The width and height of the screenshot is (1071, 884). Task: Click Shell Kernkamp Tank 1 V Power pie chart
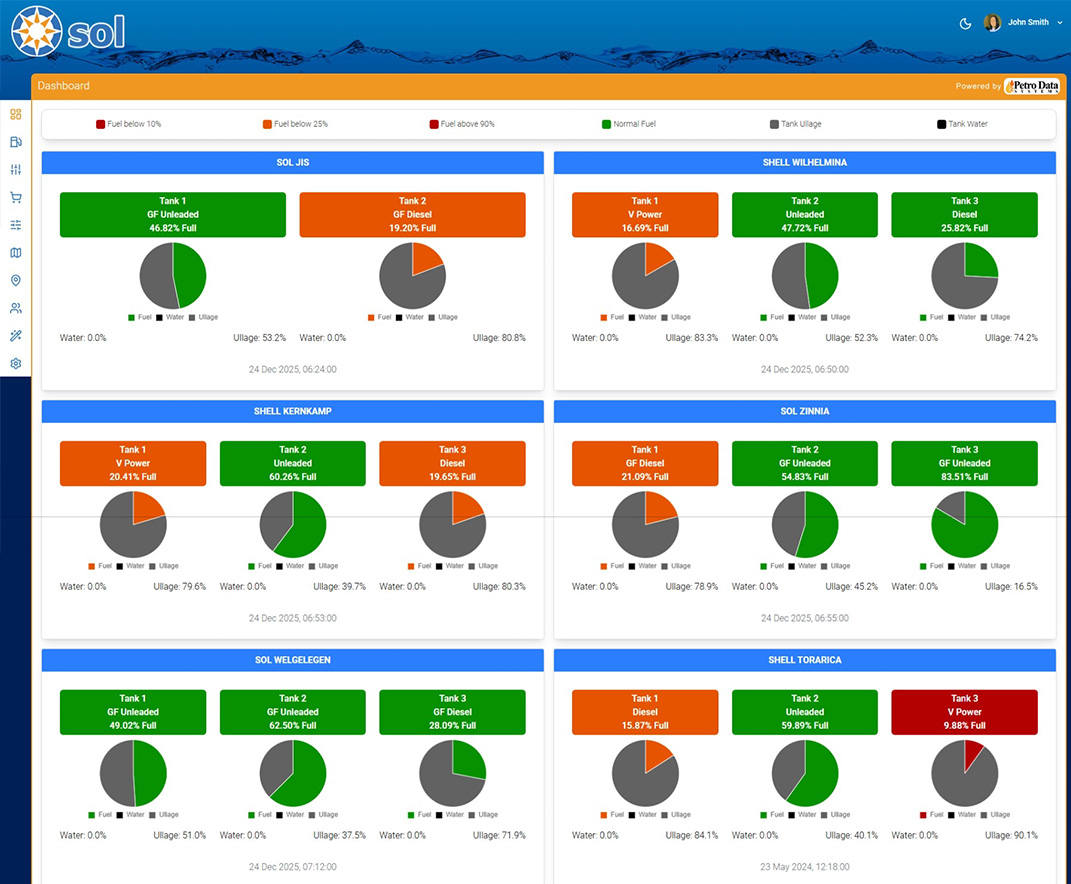[133, 525]
